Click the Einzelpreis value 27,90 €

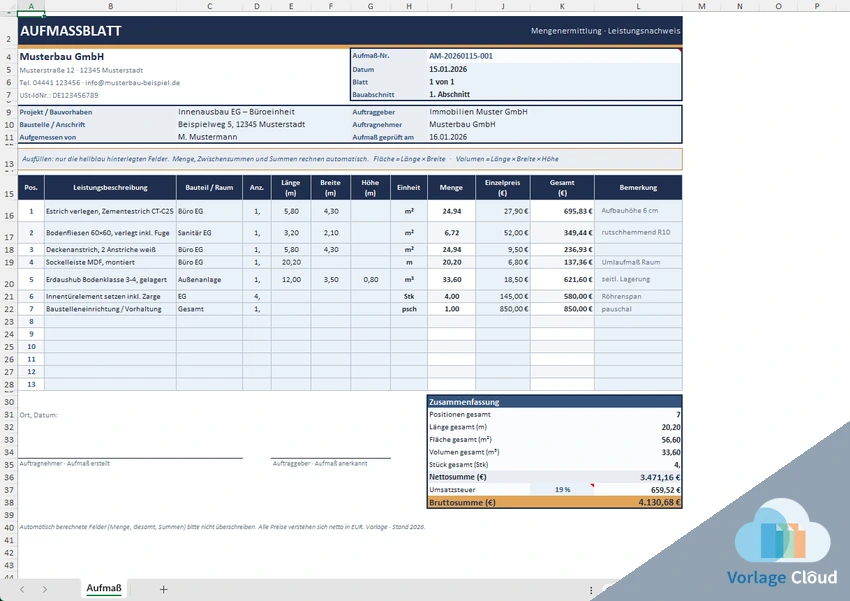point(503,211)
